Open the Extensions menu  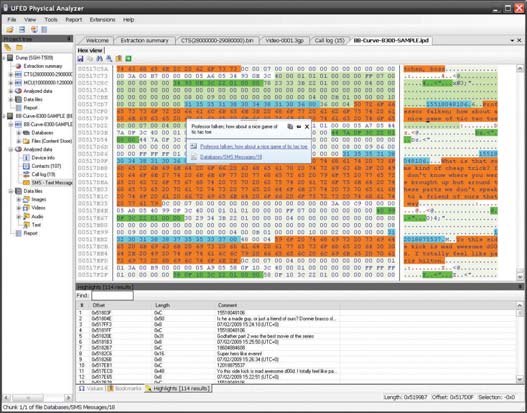pos(103,19)
